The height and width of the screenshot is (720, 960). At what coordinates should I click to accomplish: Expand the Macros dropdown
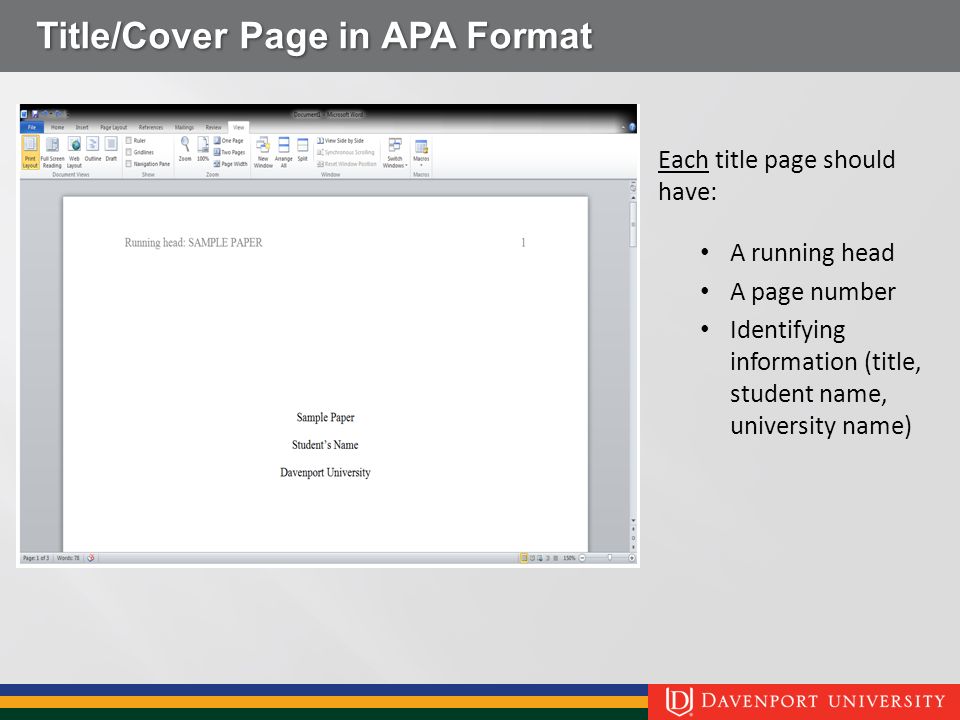coord(421,152)
